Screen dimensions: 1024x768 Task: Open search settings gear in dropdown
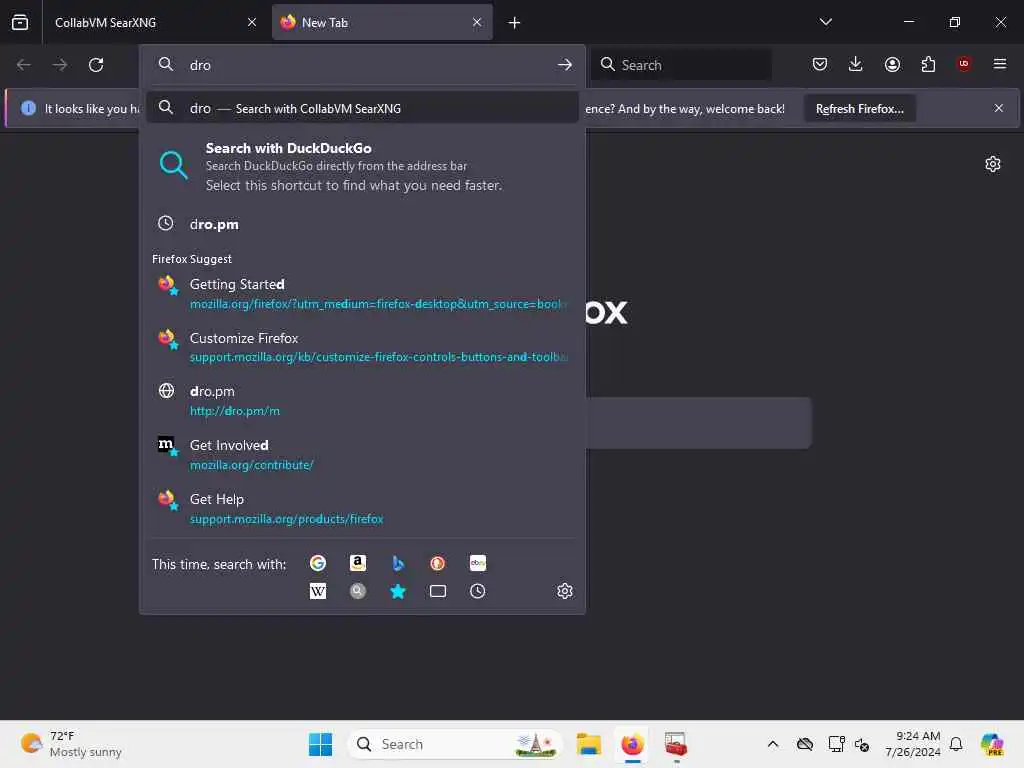(x=565, y=591)
